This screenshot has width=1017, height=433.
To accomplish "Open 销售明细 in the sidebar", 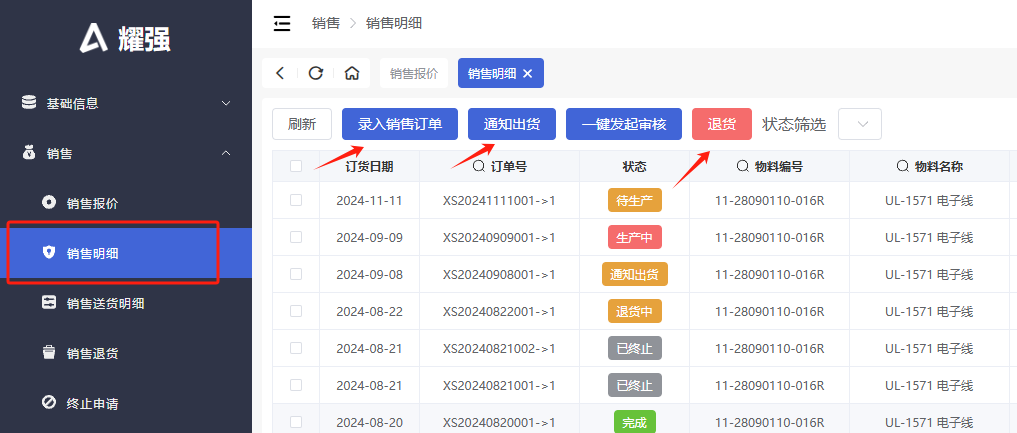I will coord(126,253).
